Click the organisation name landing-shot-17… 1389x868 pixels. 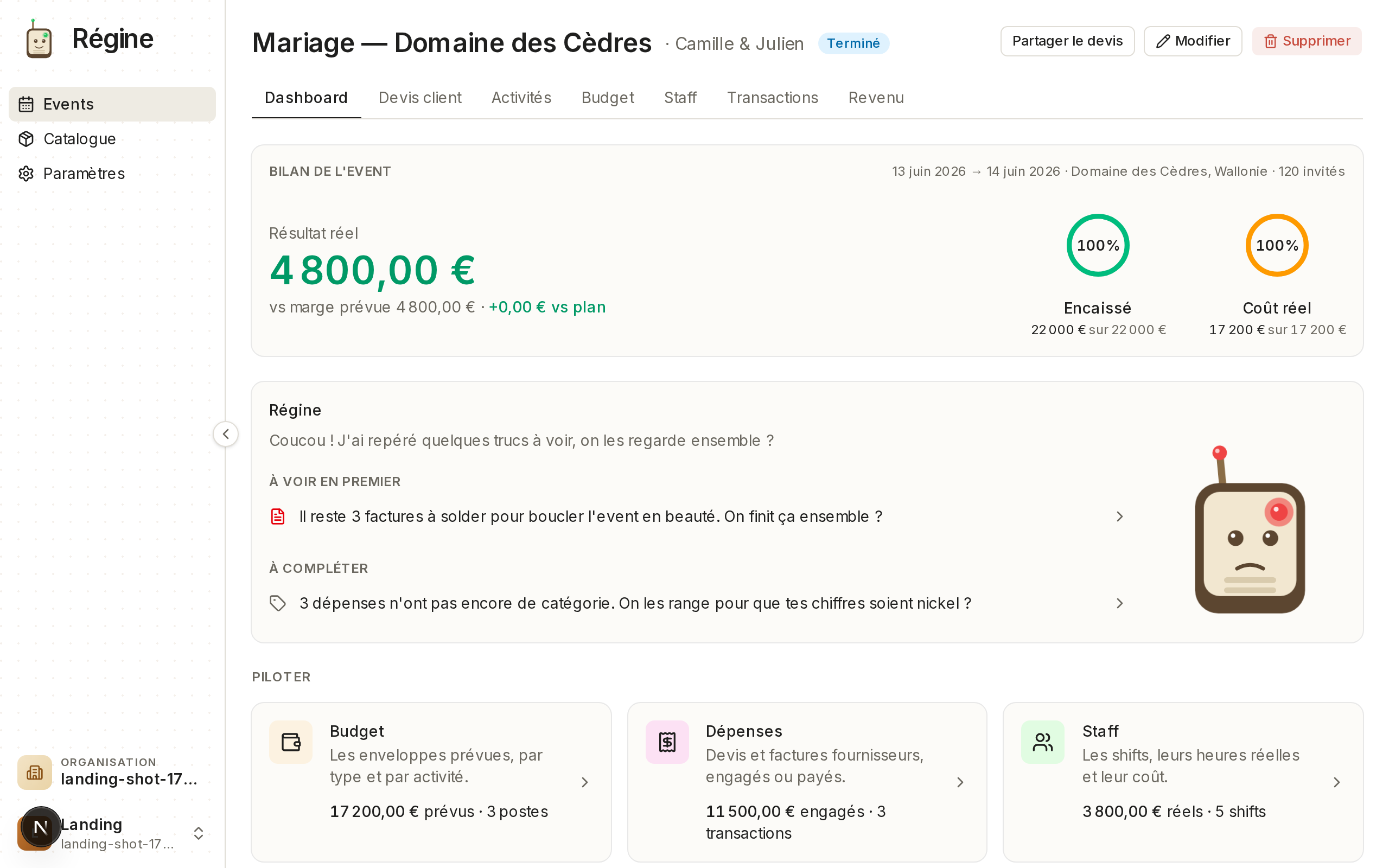pos(129,778)
